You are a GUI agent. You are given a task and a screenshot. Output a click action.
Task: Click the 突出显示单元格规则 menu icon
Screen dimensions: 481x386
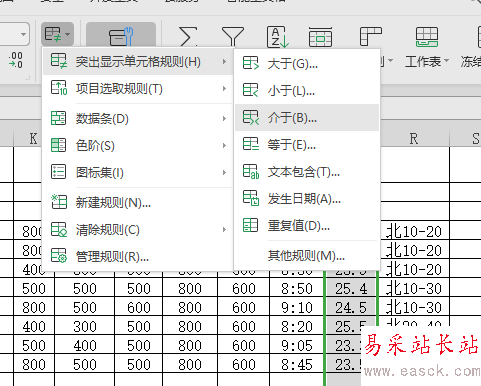59,61
